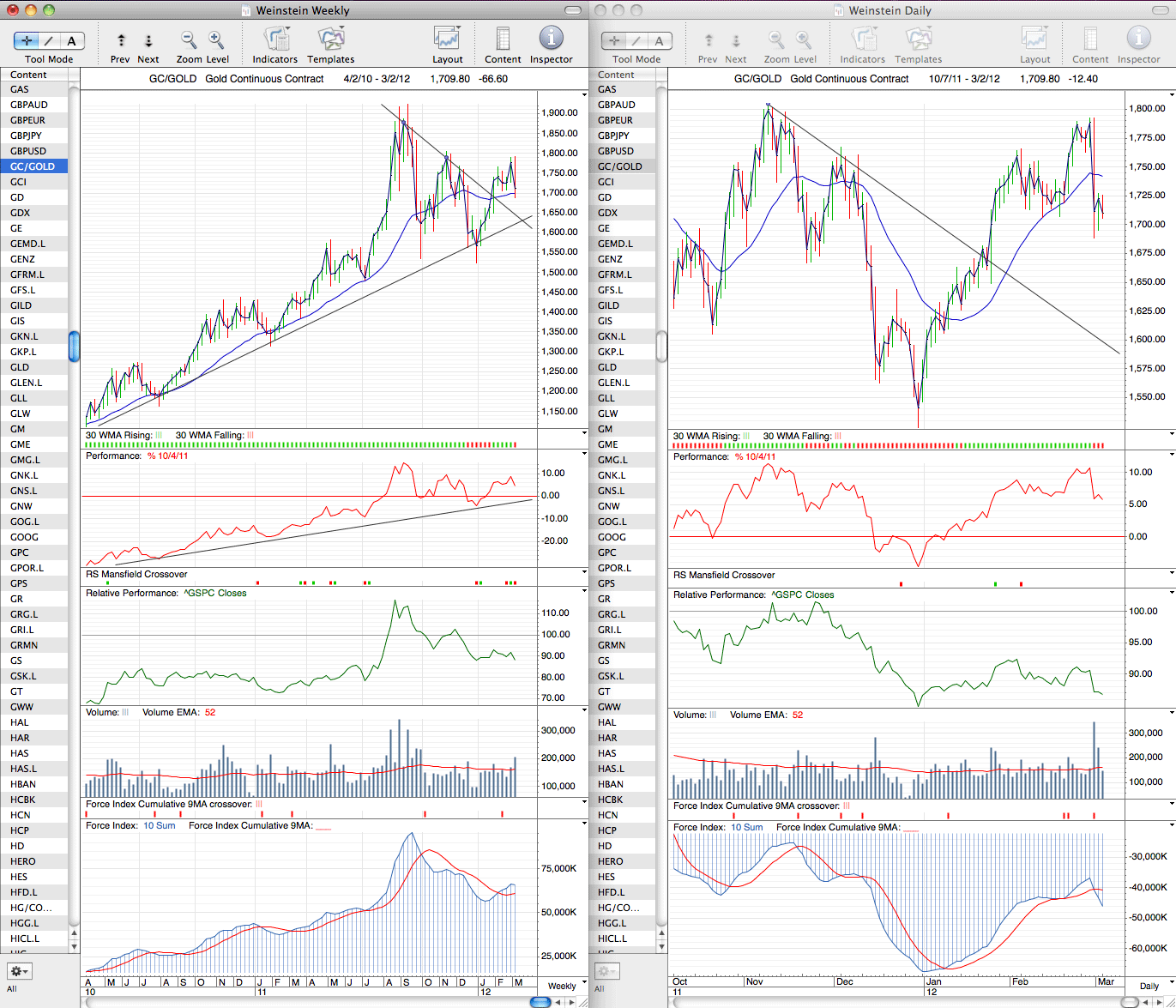Open Indicators menu in Weinstein Weekly toolbar

(x=275, y=39)
